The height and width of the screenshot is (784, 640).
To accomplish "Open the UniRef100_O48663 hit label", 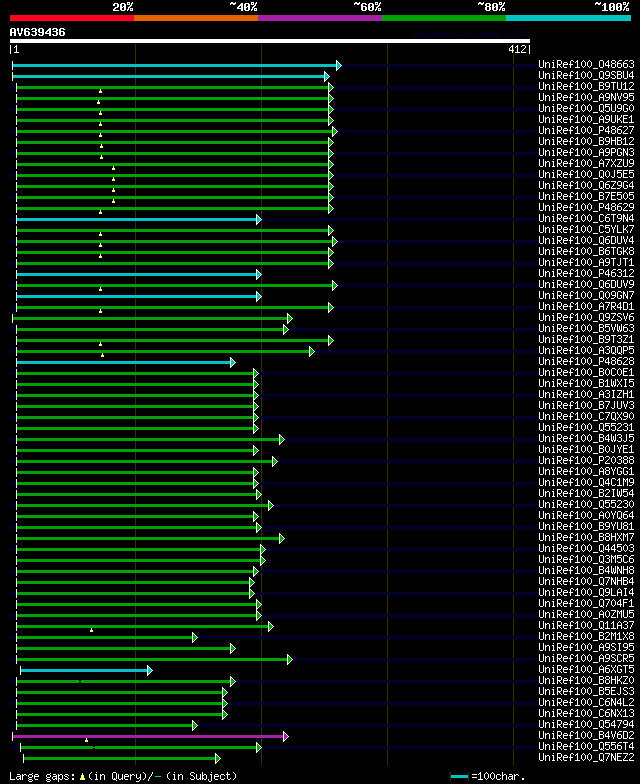I will (x=586, y=64).
